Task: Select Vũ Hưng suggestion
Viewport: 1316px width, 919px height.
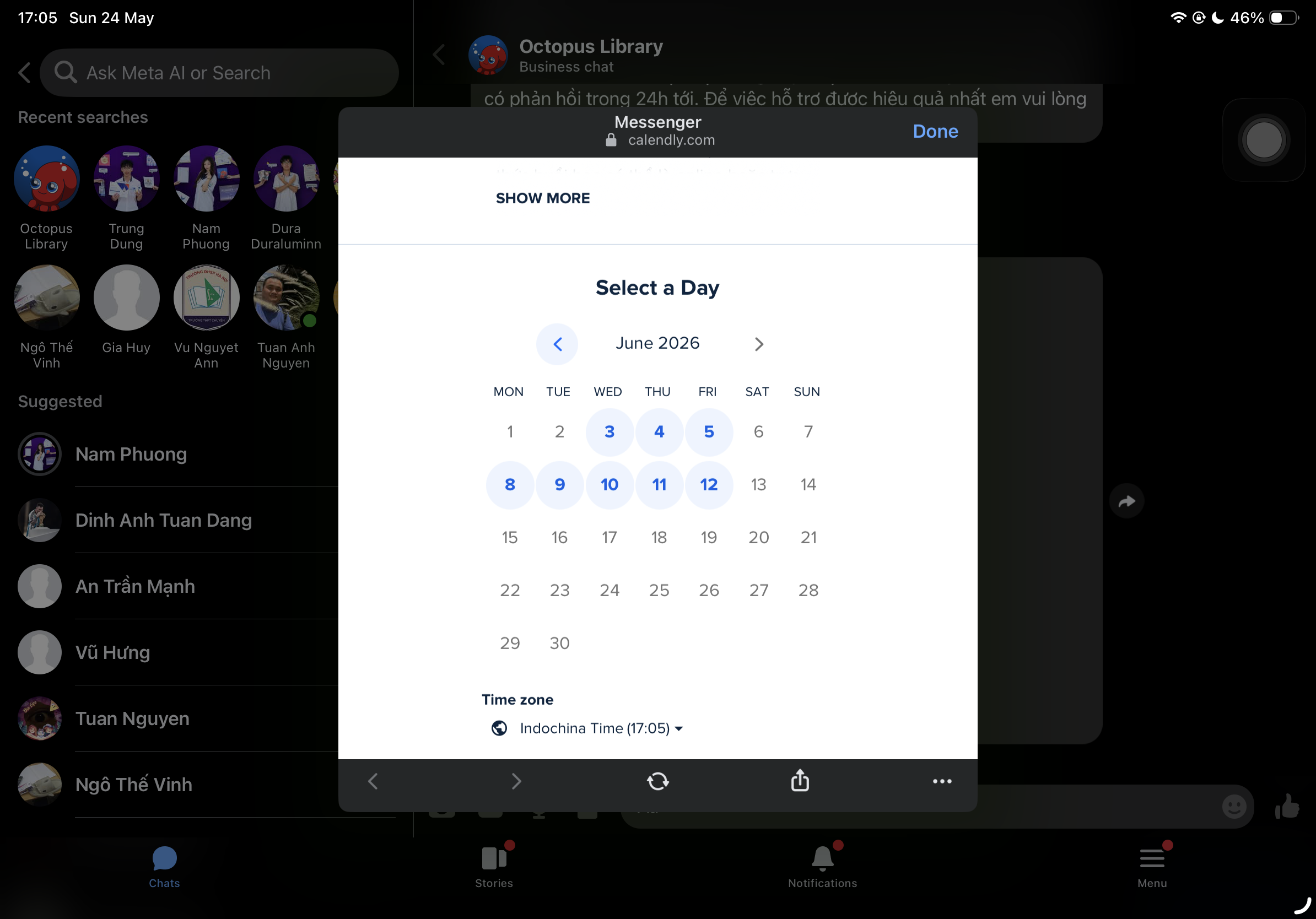Action: pyautogui.click(x=177, y=652)
